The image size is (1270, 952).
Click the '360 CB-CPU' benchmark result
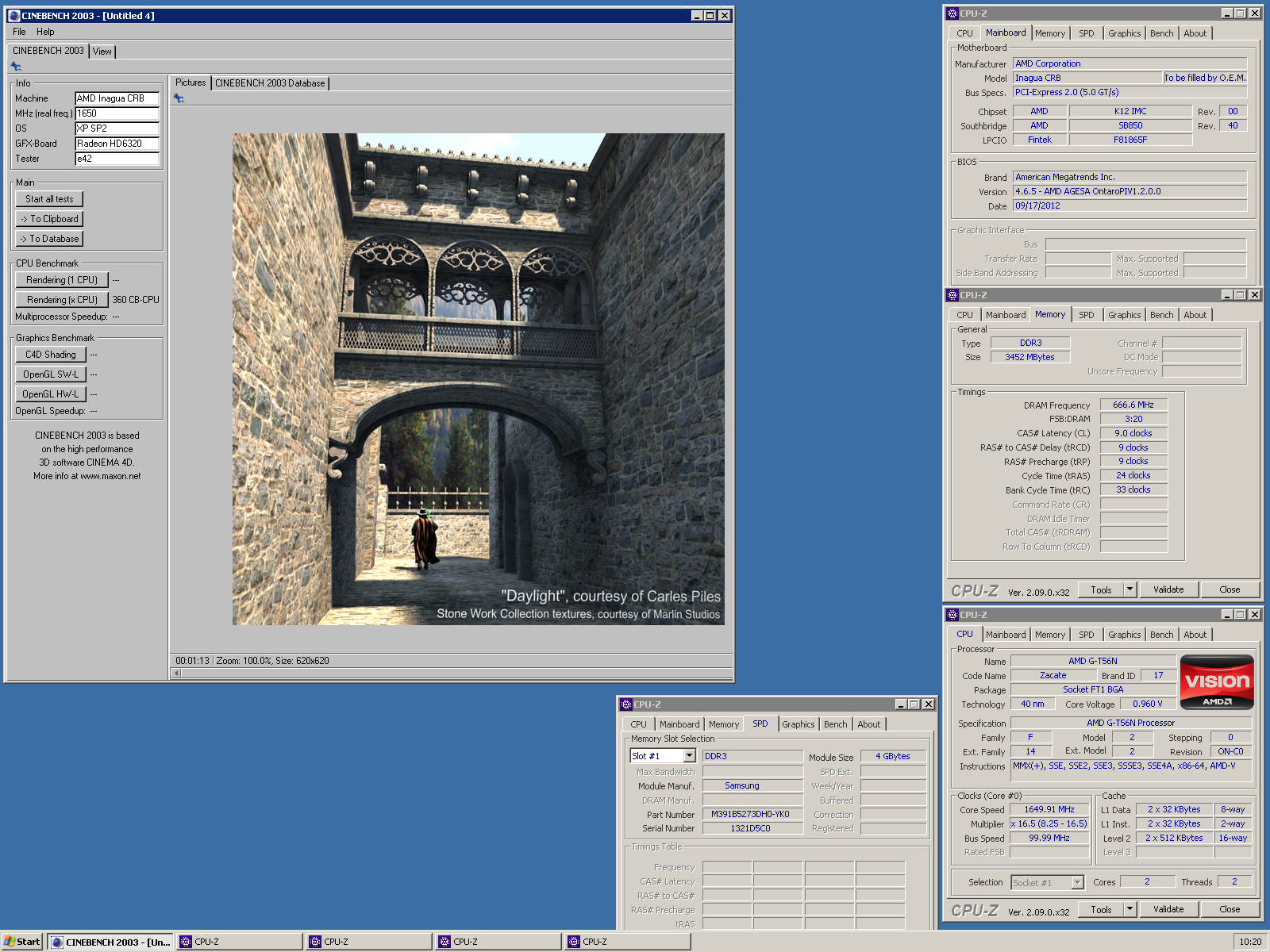(x=136, y=300)
